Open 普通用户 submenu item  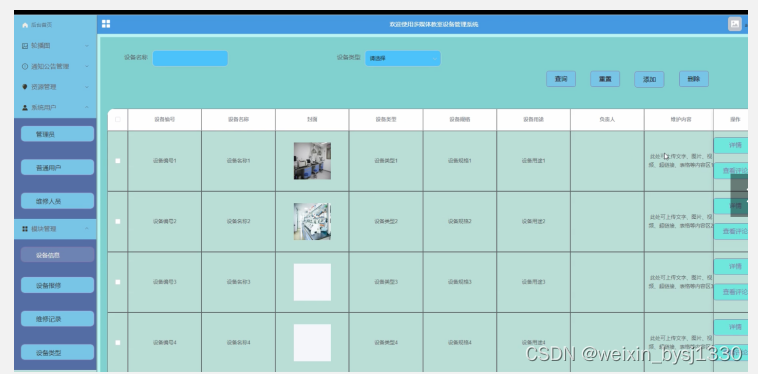pyautogui.click(x=58, y=168)
